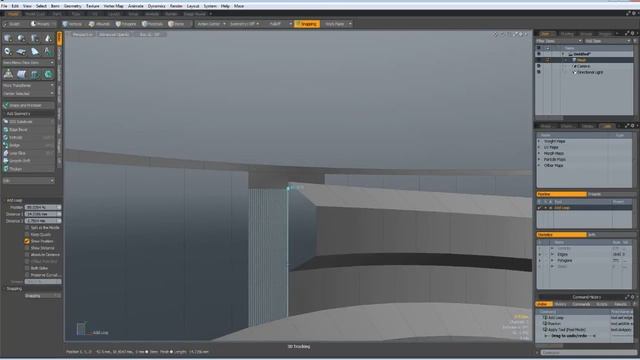Screen dimensions: 640x360
Task: Open the Action Center dropdown
Action: click(x=211, y=24)
